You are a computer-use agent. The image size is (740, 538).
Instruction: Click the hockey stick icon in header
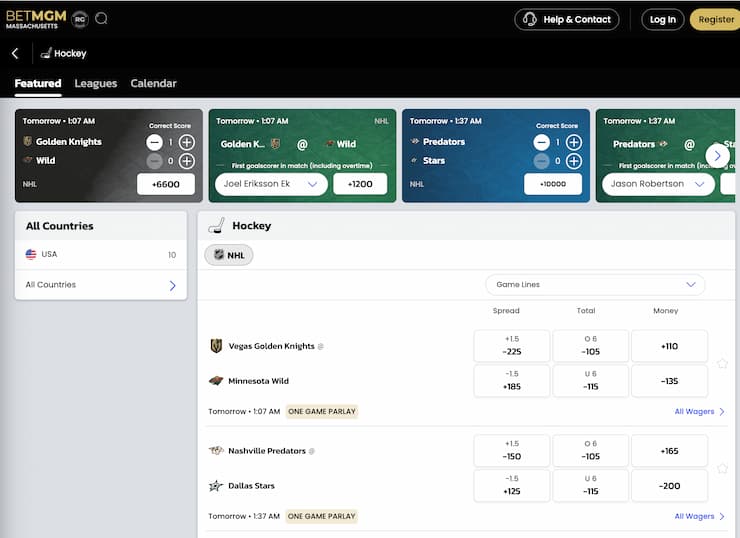point(46,53)
